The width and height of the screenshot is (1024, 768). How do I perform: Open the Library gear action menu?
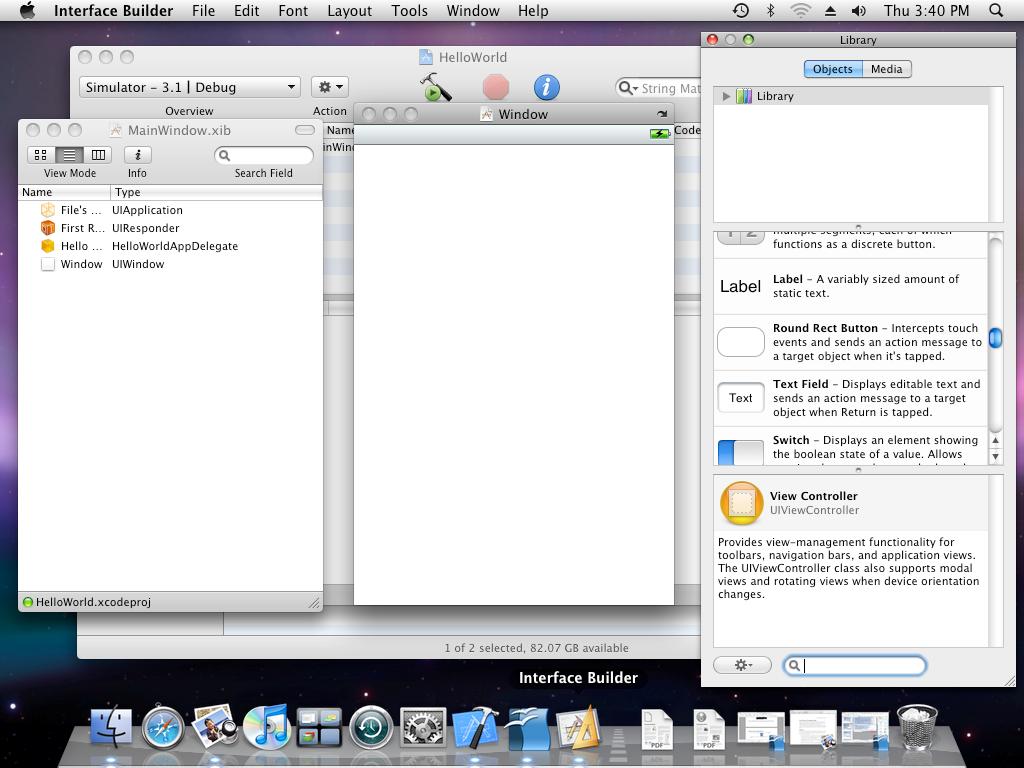[743, 665]
